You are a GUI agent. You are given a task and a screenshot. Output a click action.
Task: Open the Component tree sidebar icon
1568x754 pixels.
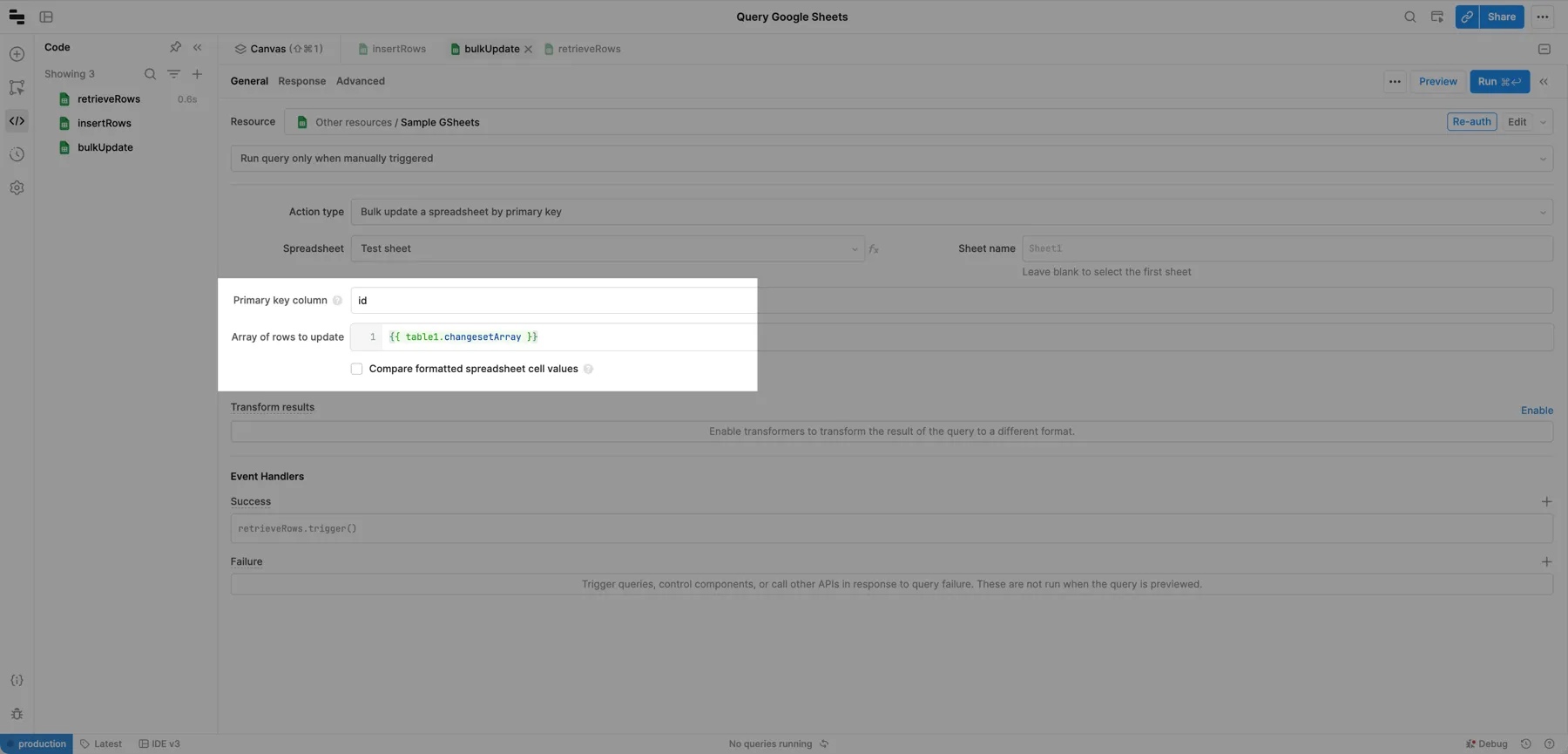(x=17, y=87)
